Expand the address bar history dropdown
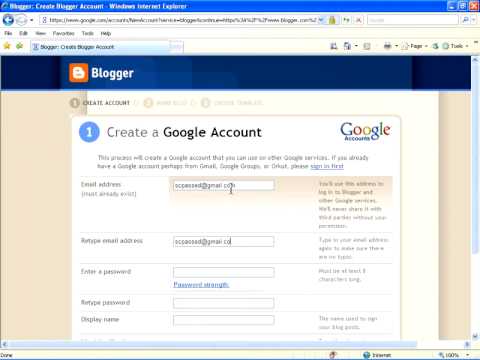The width and height of the screenshot is (480, 360). [321, 20]
